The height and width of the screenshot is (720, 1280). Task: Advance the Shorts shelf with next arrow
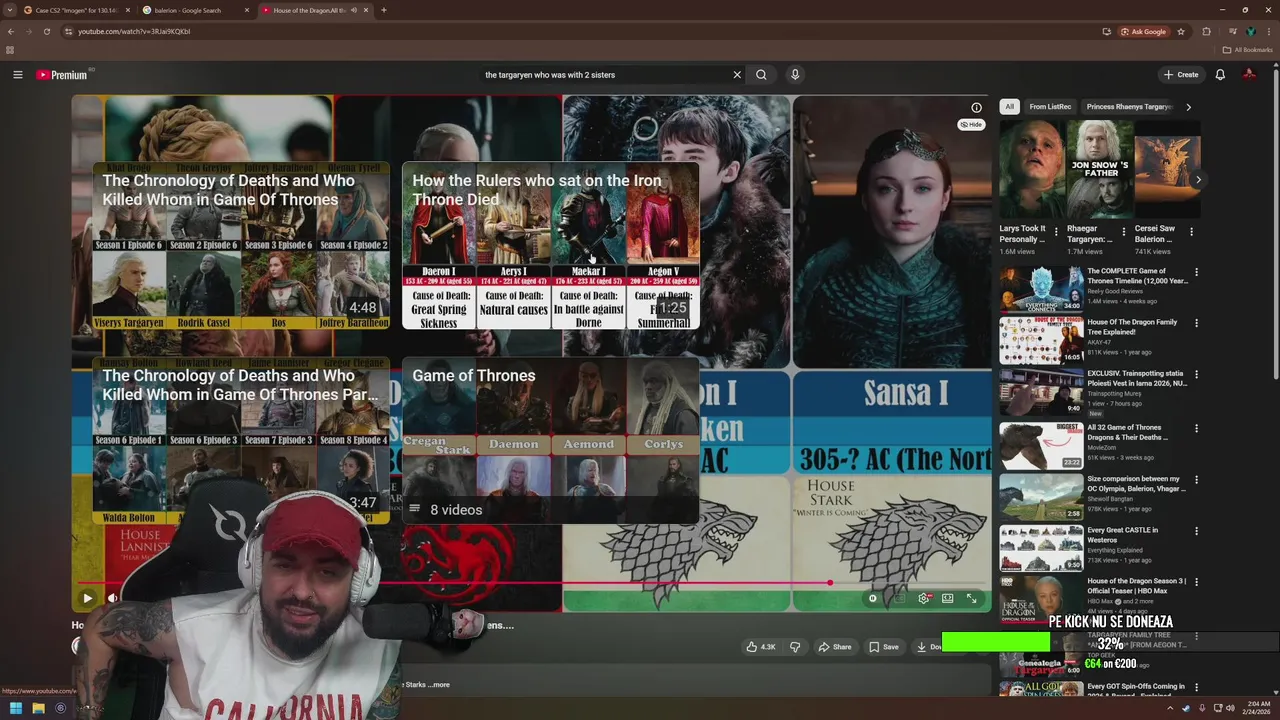[x=1198, y=180]
